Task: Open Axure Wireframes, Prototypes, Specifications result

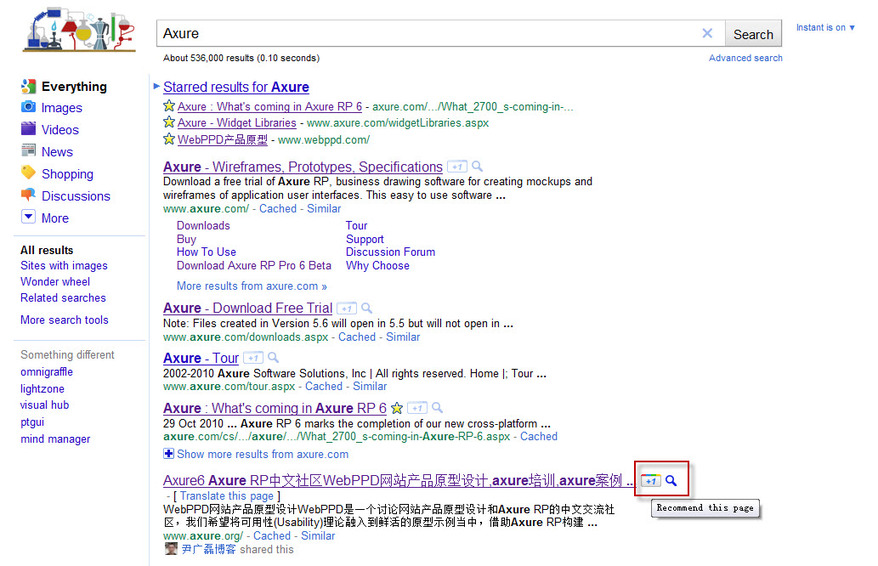Action: 302,167
